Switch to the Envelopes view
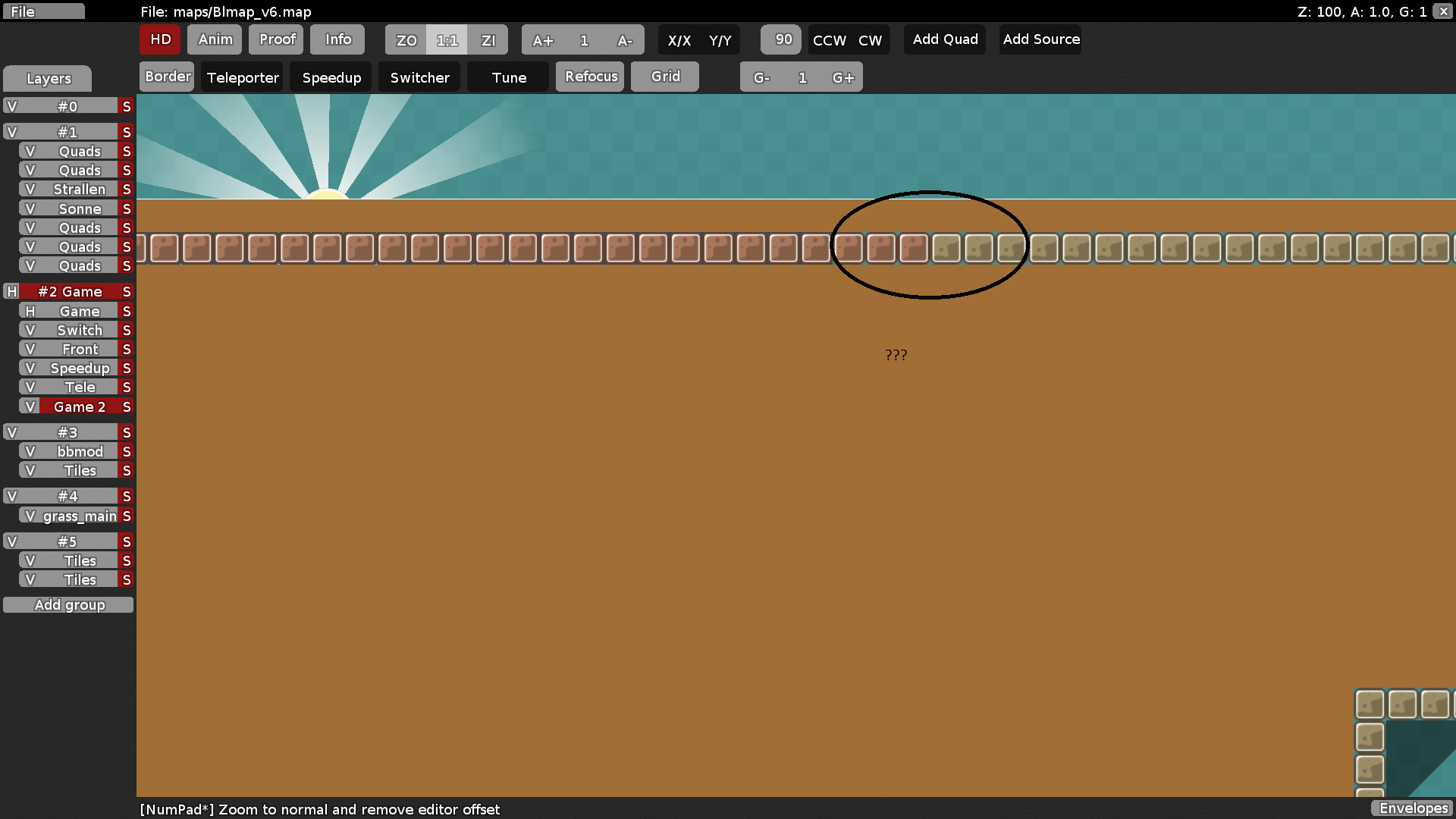 (1412, 808)
